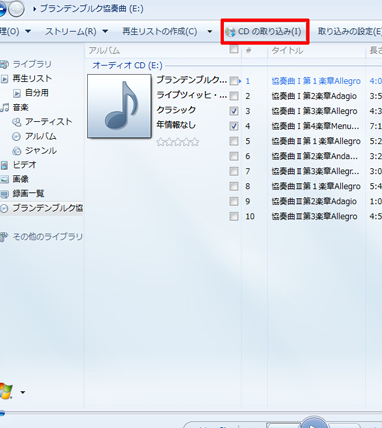Click ブランデンブルク協奏曲 (E:) breadcrumb
Screen dimensions: 382x428
pyautogui.click(x=92, y=8)
